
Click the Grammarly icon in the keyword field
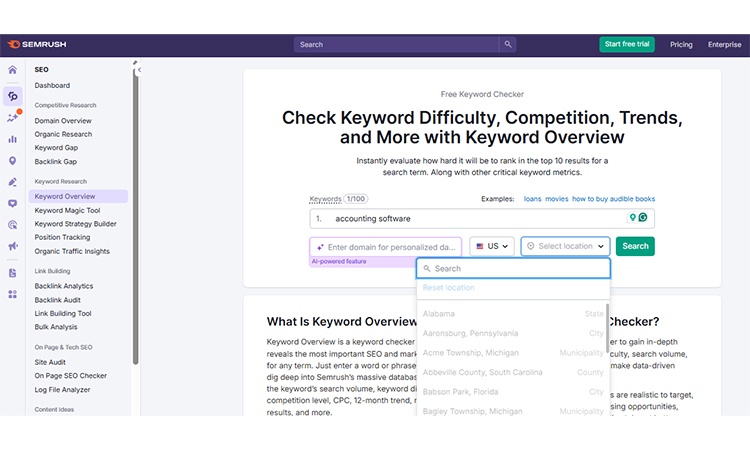click(643, 218)
